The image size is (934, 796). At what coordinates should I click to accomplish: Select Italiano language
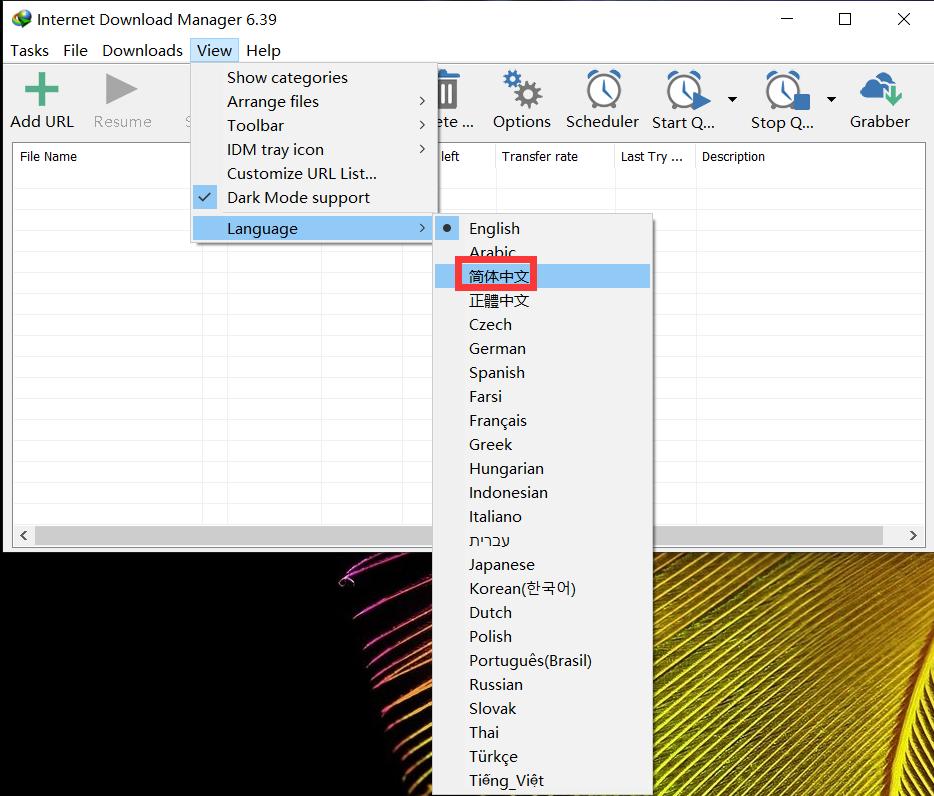[542, 516]
